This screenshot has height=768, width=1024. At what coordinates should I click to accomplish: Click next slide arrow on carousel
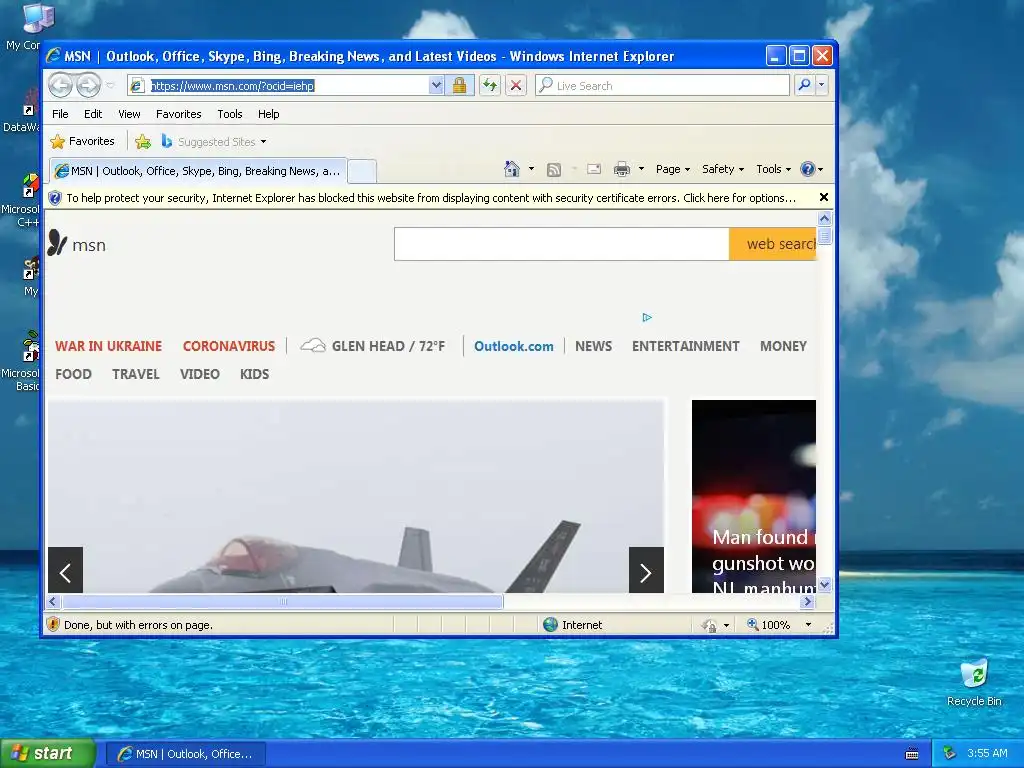tap(646, 570)
